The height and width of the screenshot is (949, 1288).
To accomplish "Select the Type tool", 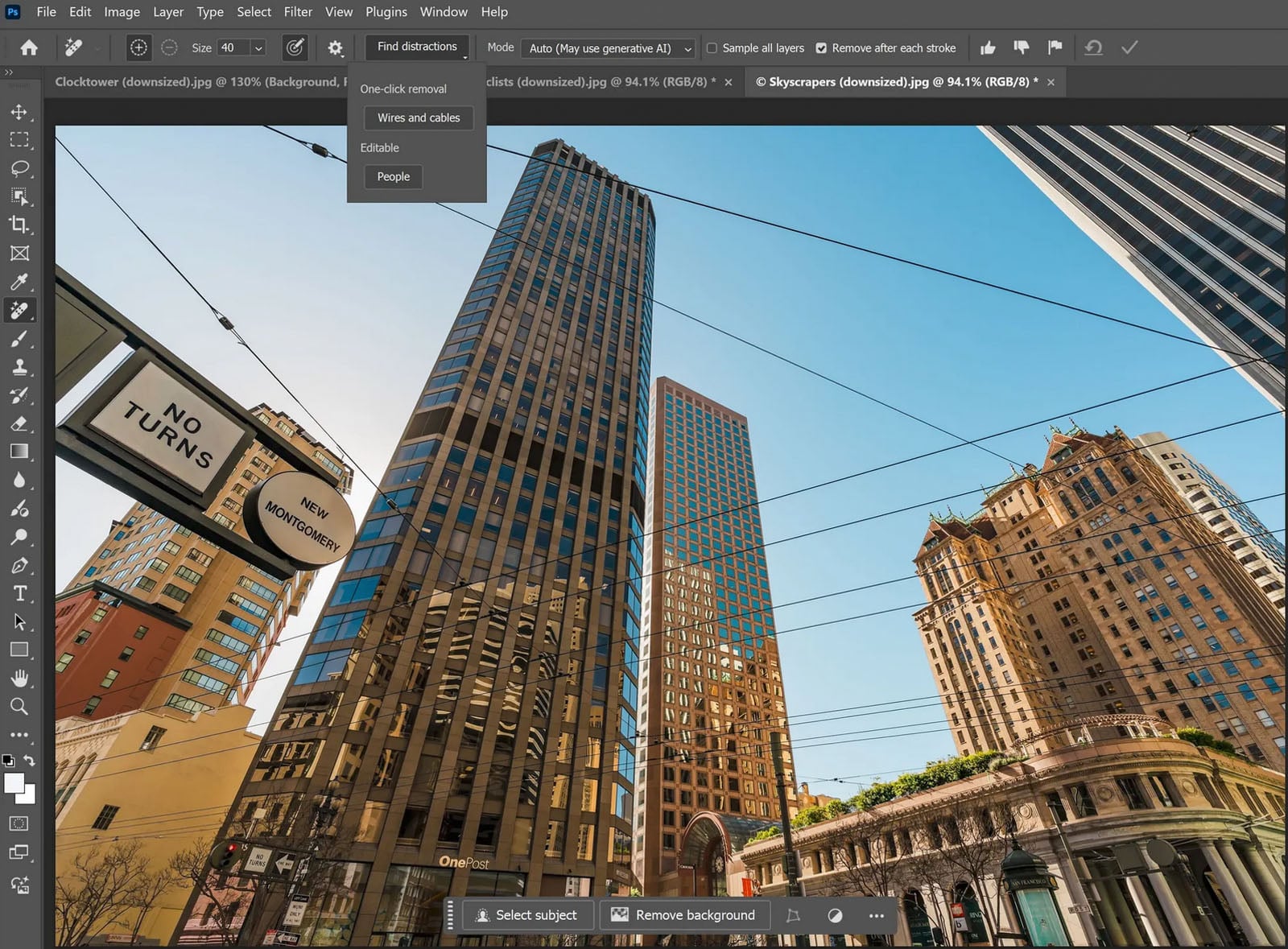I will [21, 594].
